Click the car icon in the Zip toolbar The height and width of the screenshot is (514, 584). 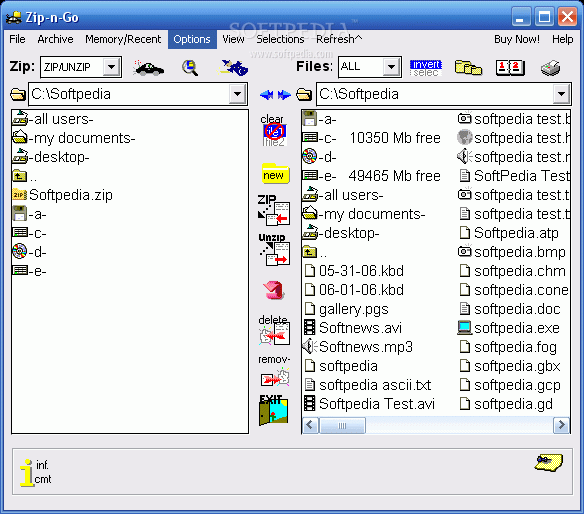click(149, 68)
